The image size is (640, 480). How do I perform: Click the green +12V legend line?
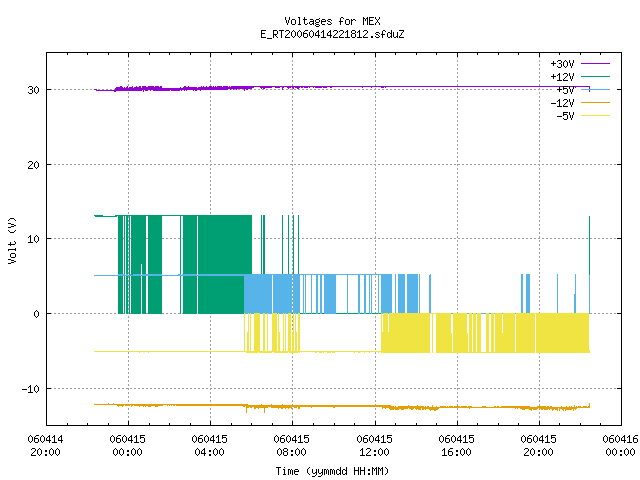[x=595, y=76]
